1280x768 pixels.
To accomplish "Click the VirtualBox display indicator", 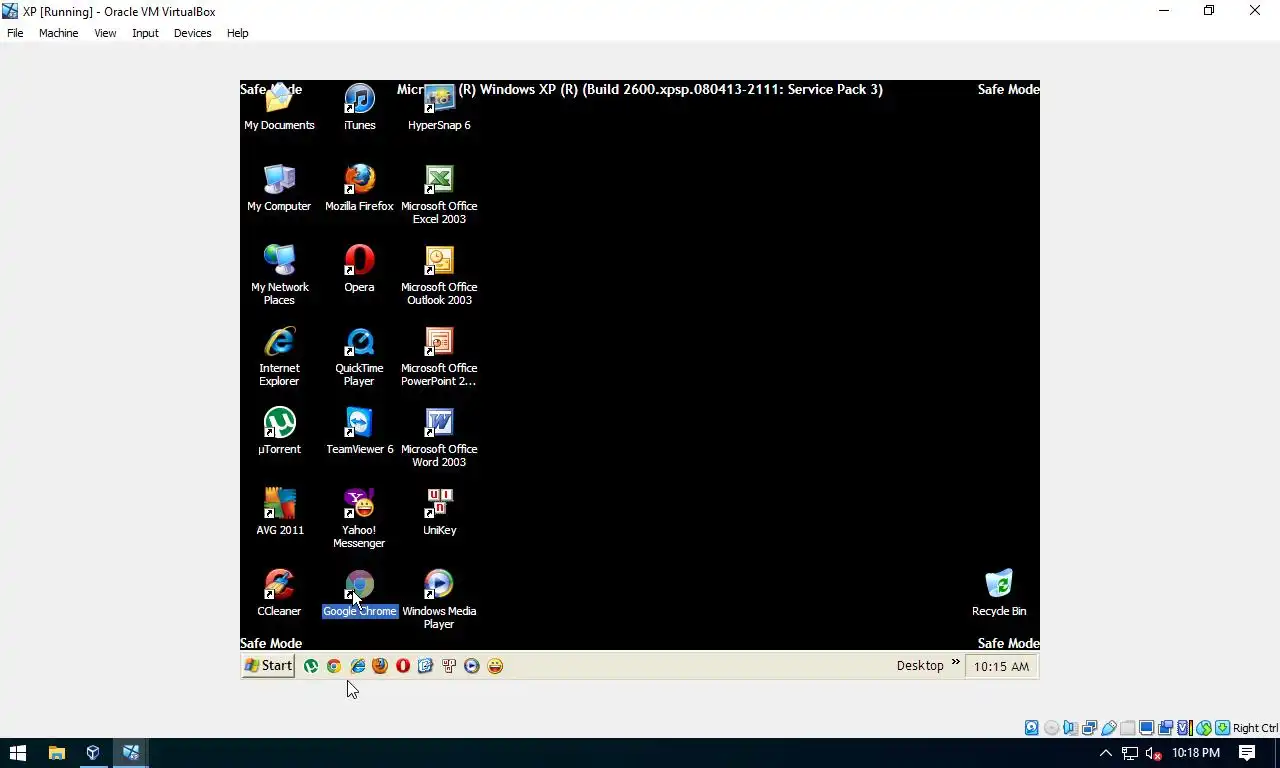I will click(x=1146, y=728).
